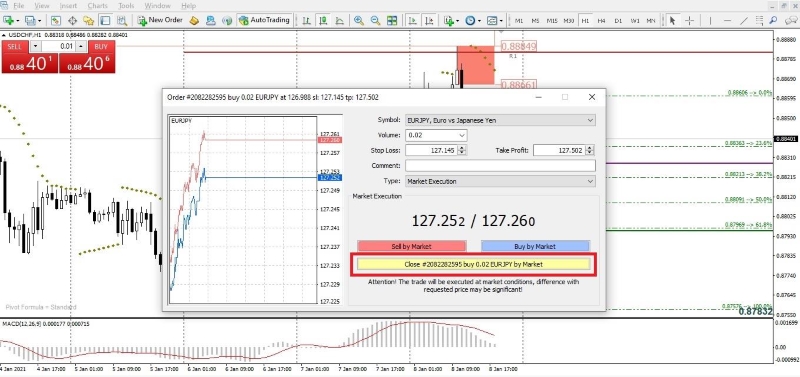Click the Buy by Market button
Image resolution: width=800 pixels, height=377 pixels.
point(535,246)
